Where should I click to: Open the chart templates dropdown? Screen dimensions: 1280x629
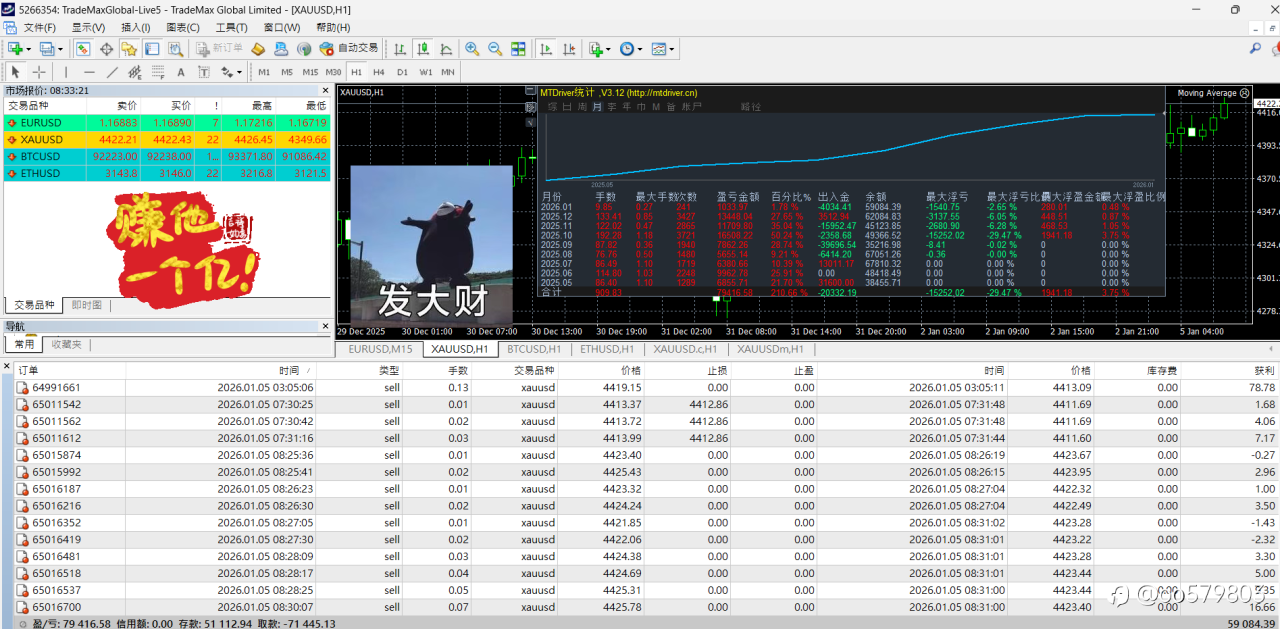663,48
